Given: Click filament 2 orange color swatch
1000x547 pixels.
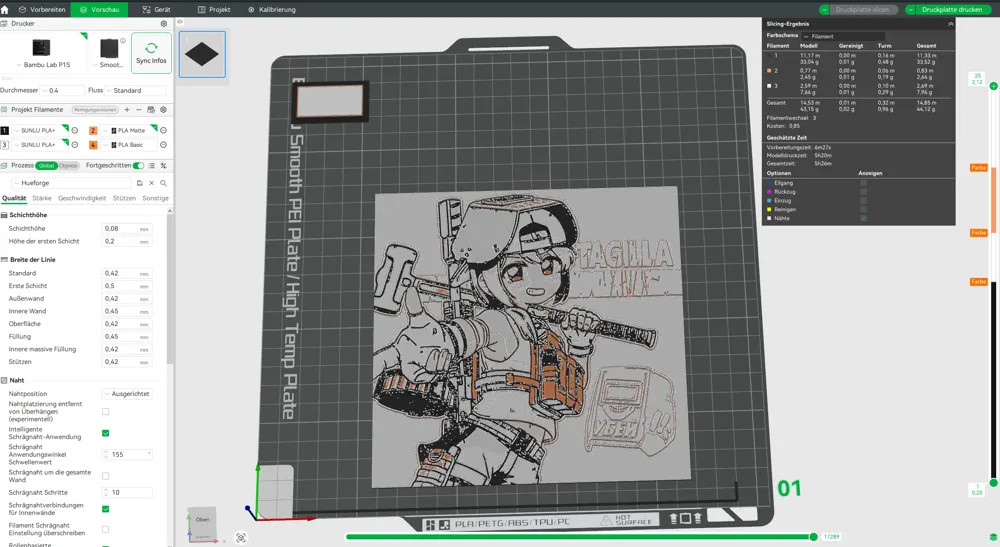Looking at the screenshot, I should coord(93,131).
